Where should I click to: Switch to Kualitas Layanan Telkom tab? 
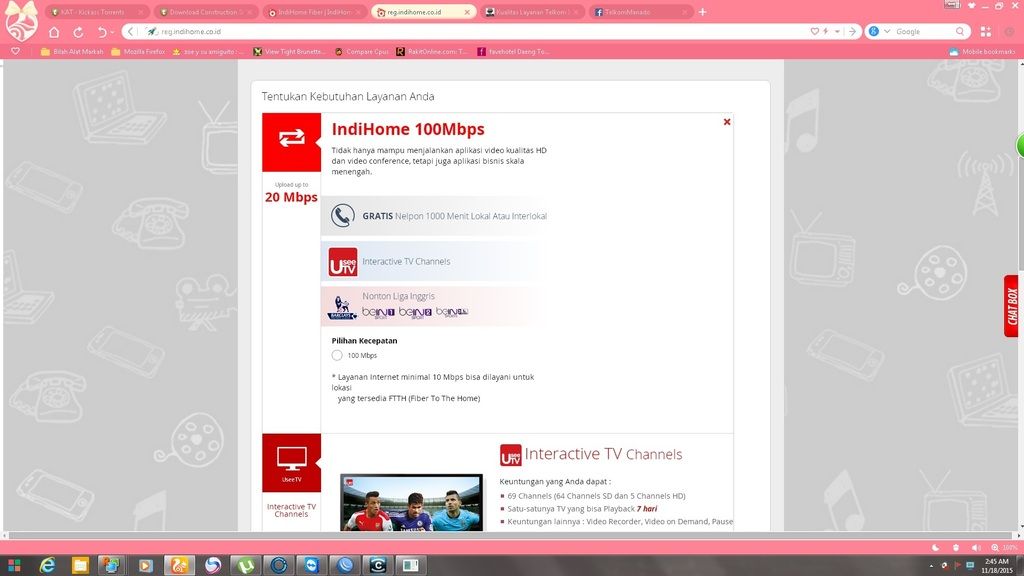532,12
